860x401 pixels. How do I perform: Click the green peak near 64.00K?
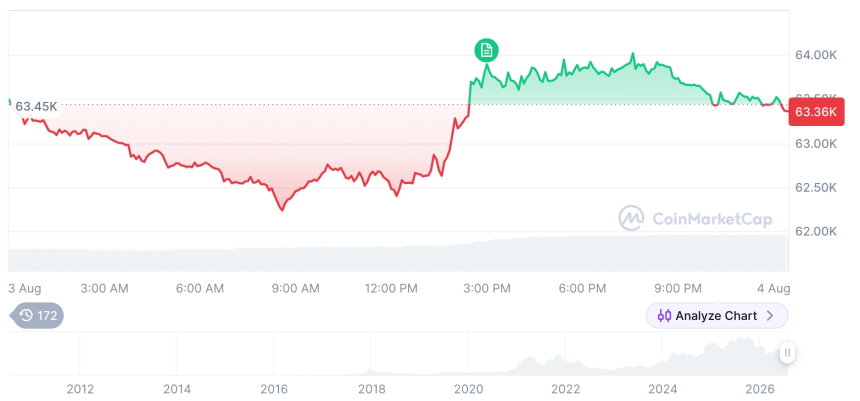point(632,54)
